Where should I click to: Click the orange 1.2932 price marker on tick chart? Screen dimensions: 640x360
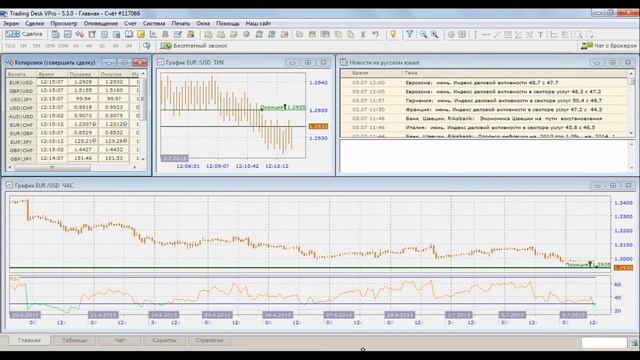point(318,127)
